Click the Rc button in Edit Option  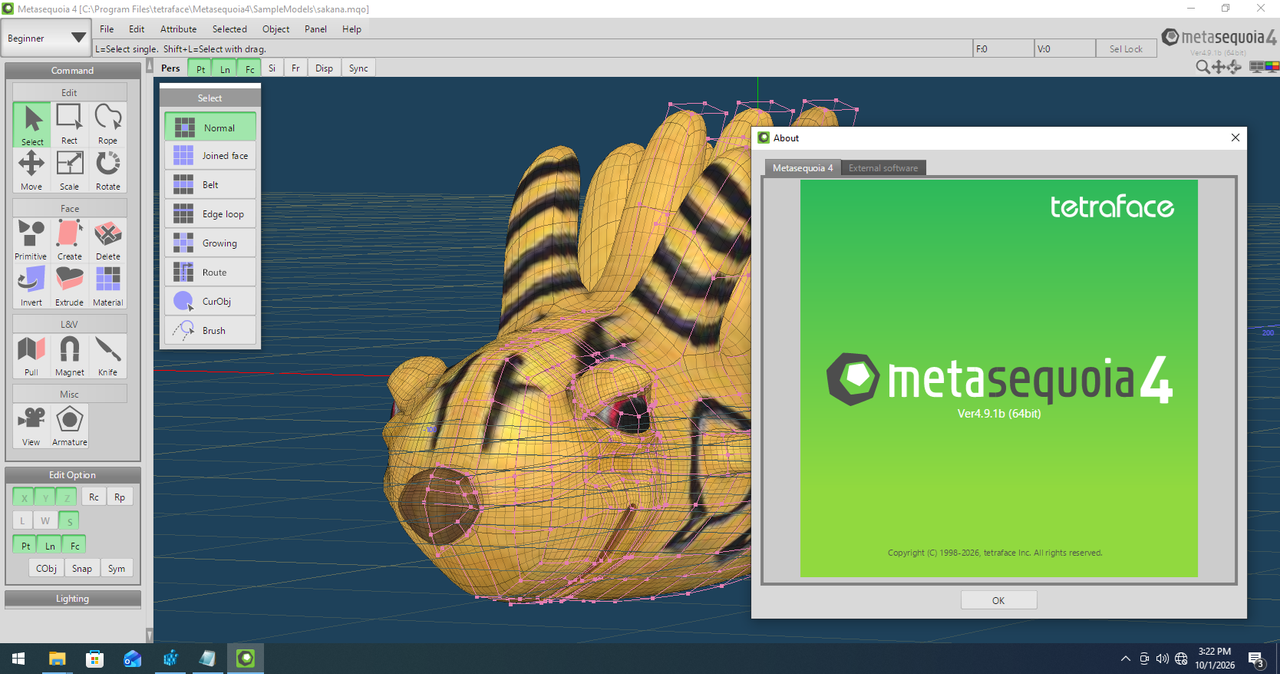pos(93,497)
